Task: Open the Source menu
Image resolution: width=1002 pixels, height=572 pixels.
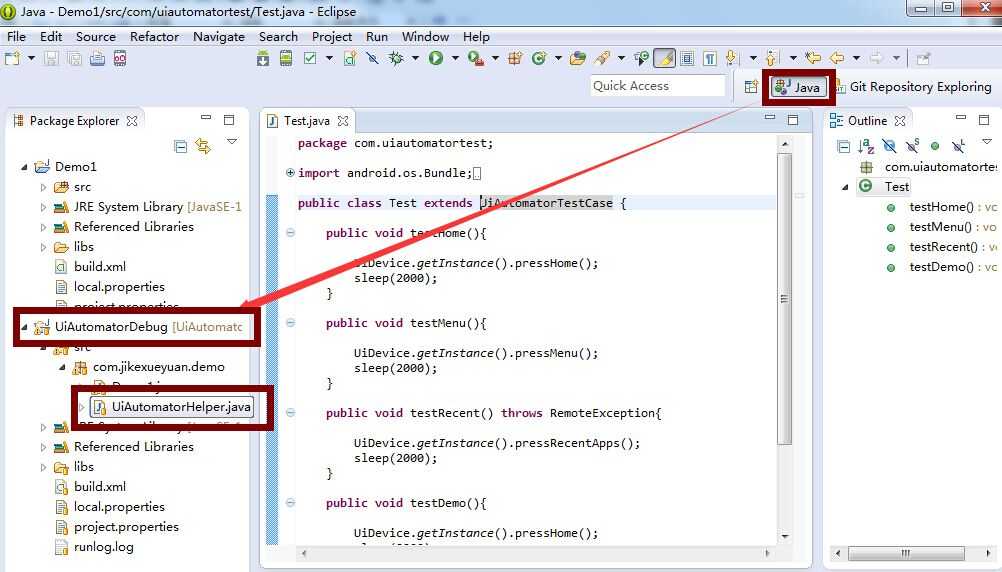Action: [96, 36]
